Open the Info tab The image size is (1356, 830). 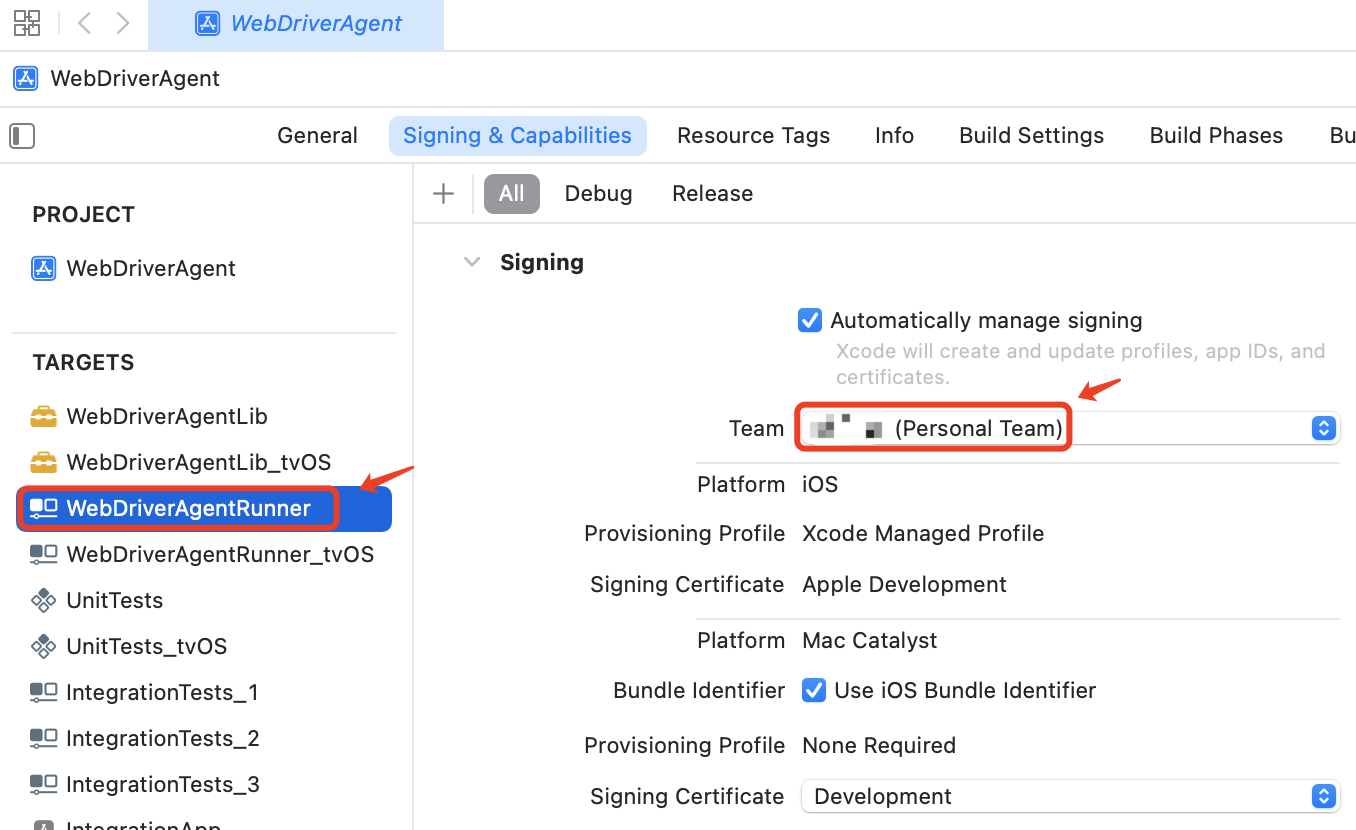pyautogui.click(x=894, y=135)
